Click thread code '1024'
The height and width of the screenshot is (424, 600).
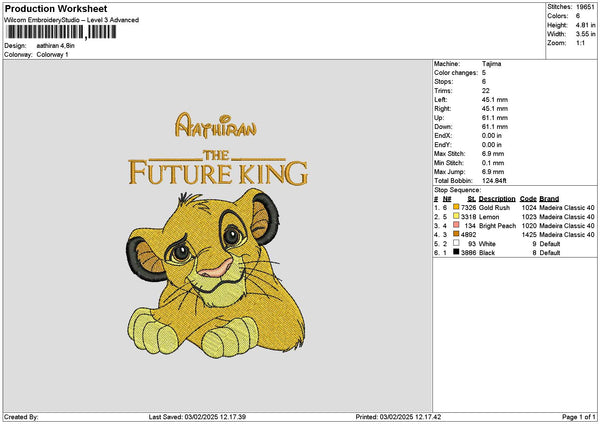click(529, 207)
